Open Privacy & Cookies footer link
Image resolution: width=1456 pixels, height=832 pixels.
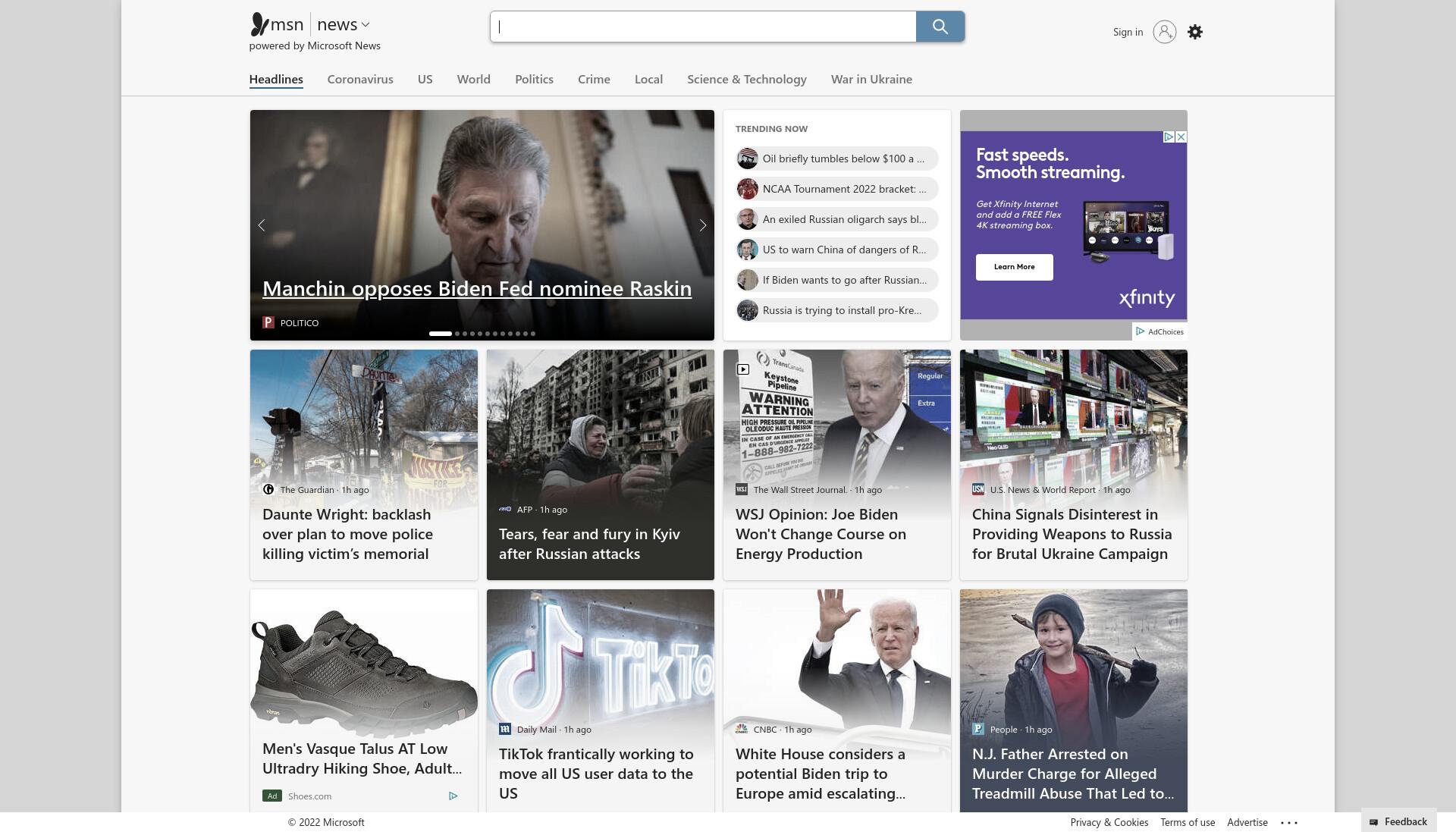[x=1109, y=823]
